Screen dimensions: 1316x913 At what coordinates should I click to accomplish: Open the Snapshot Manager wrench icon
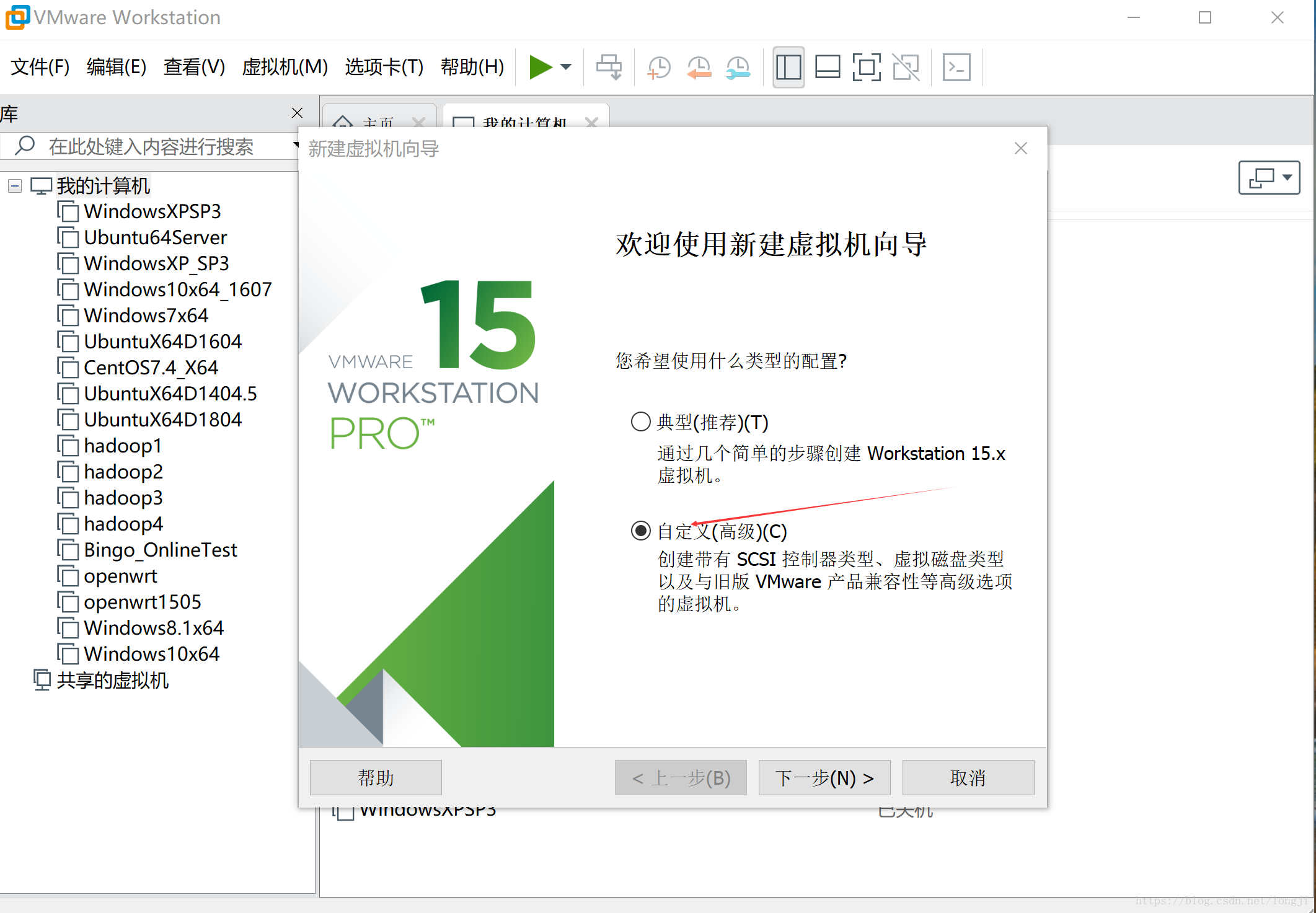coord(738,67)
